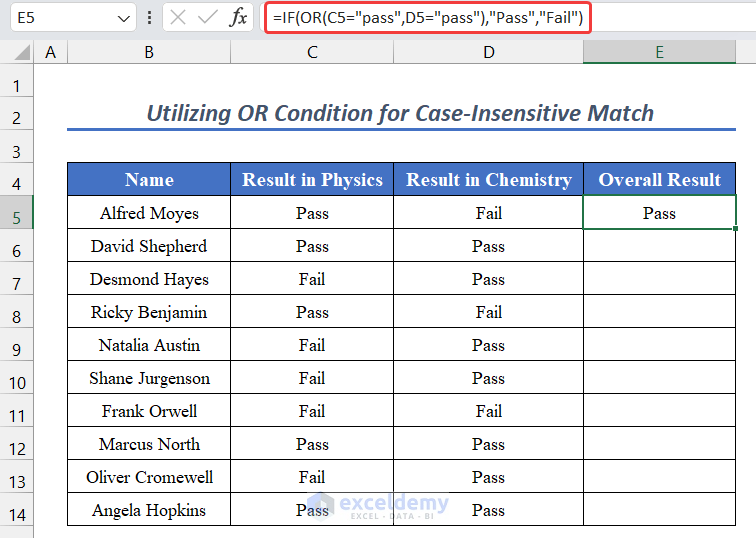Click the Select All corner triangle
Viewport: 756px width, 538px height.
tap(17, 52)
